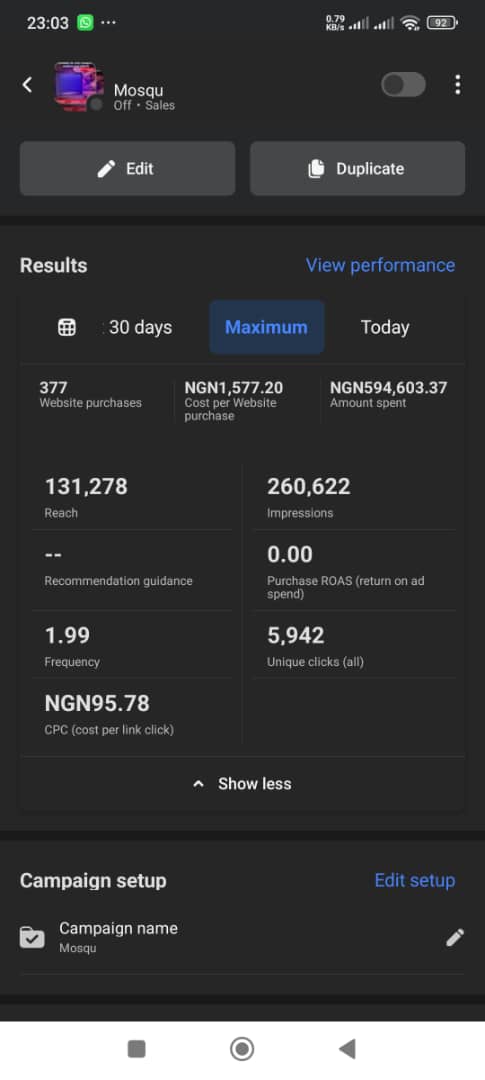Image resolution: width=485 pixels, height=1080 pixels.
Task: Open the three-dot overflow menu
Action: coord(457,85)
